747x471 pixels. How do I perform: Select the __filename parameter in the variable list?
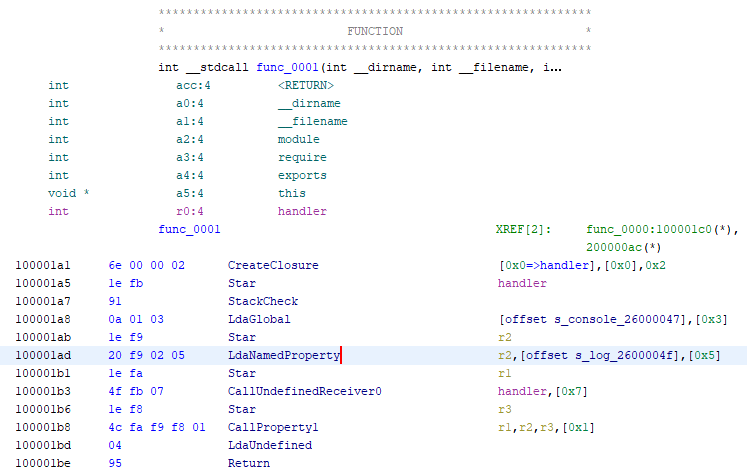313,121
